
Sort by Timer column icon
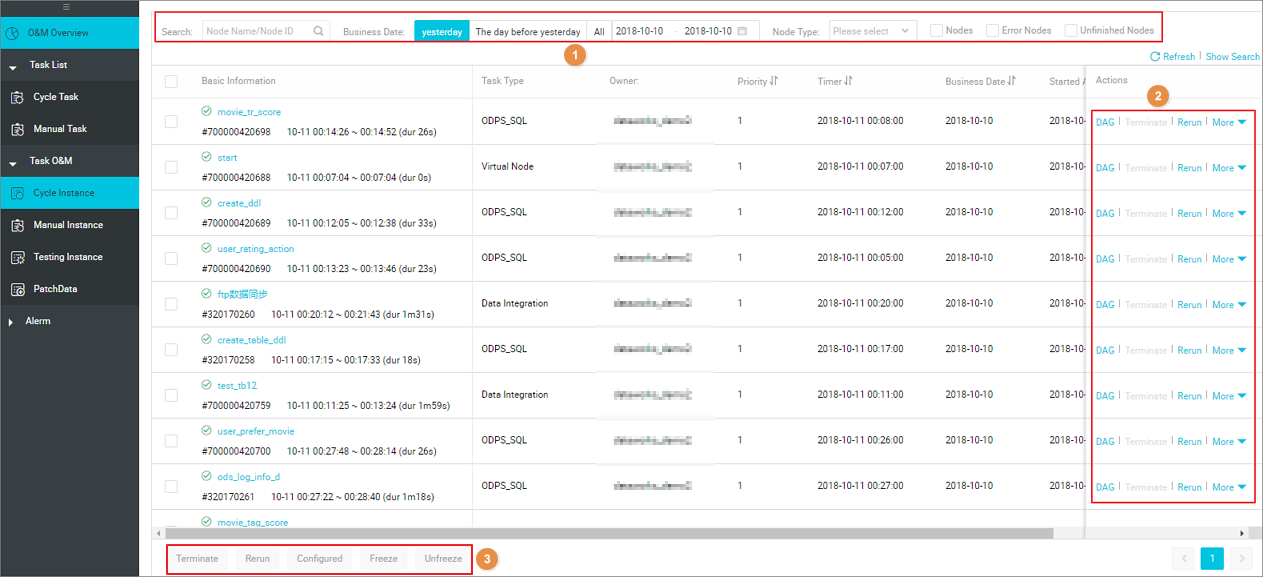pos(848,81)
